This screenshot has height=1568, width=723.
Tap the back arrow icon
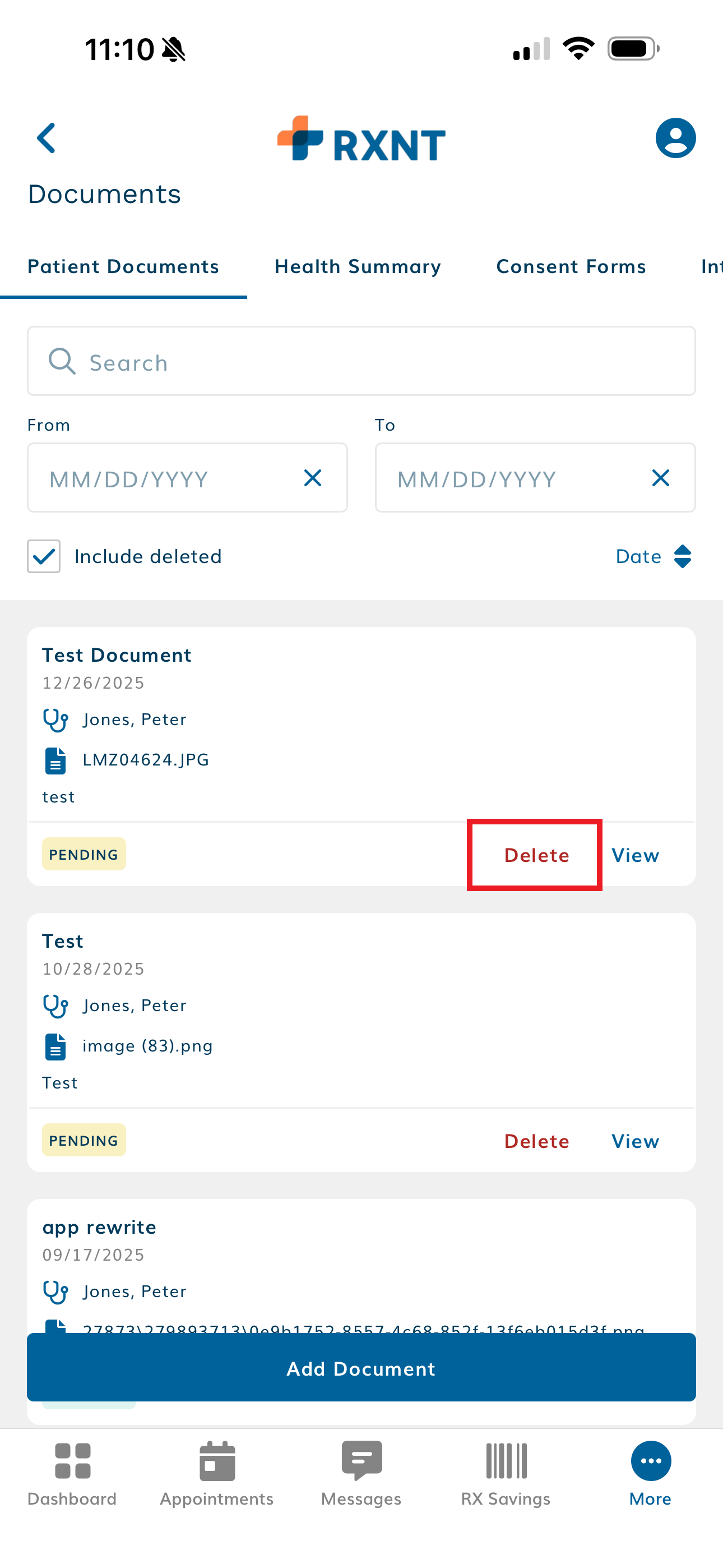(x=47, y=138)
